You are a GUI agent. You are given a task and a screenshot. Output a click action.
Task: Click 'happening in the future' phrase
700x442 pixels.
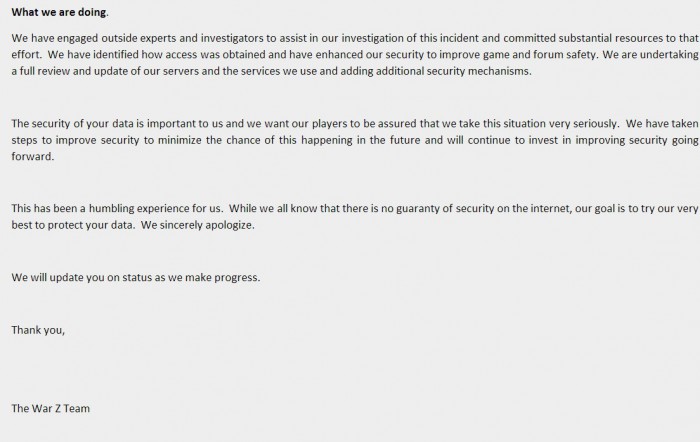click(361, 140)
